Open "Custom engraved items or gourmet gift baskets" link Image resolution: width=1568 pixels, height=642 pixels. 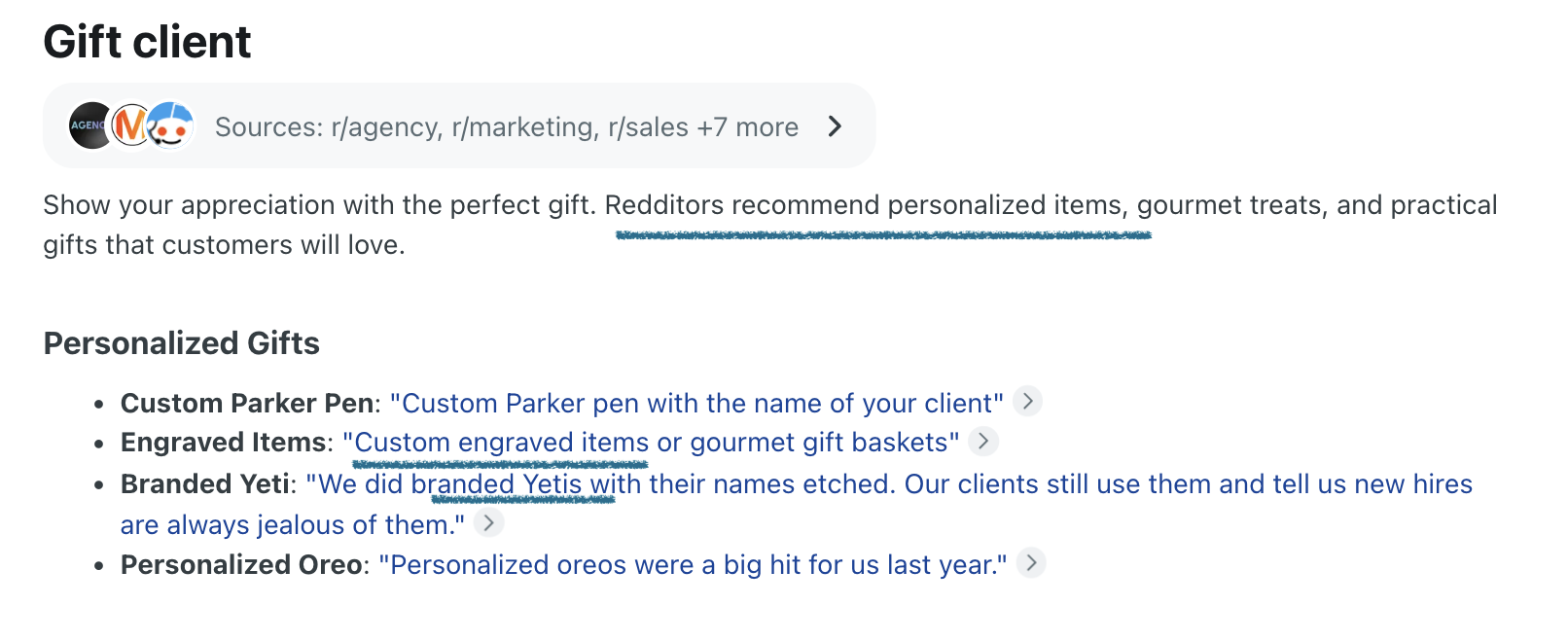653,442
